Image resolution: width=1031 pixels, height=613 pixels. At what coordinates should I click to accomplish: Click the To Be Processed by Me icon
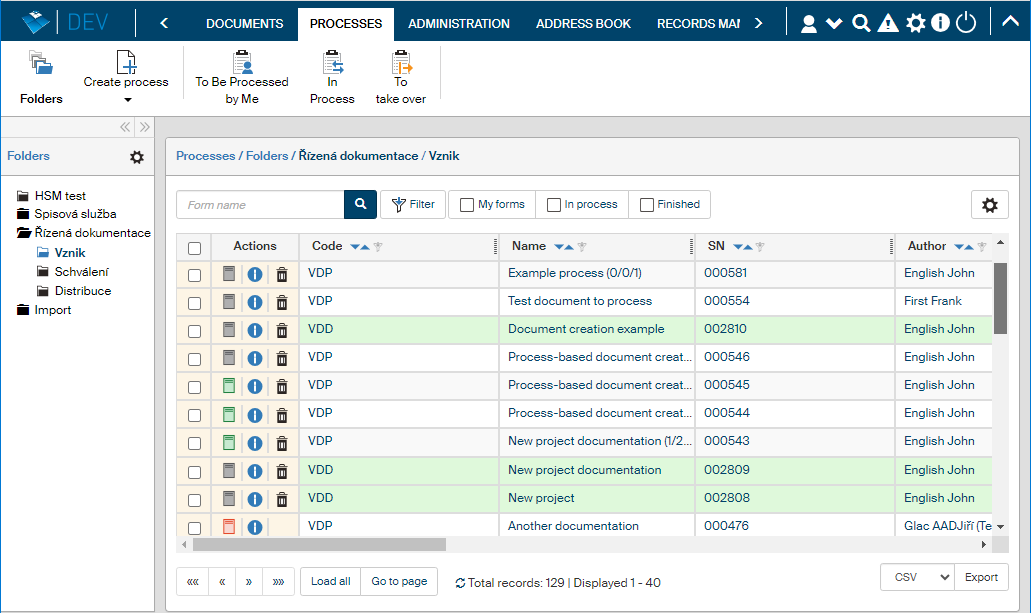pos(242,63)
